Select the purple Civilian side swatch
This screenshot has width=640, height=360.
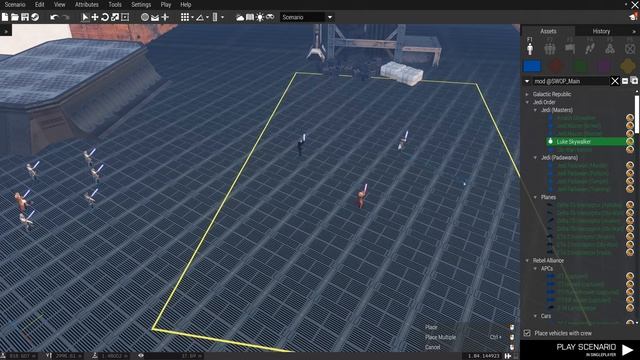point(604,66)
